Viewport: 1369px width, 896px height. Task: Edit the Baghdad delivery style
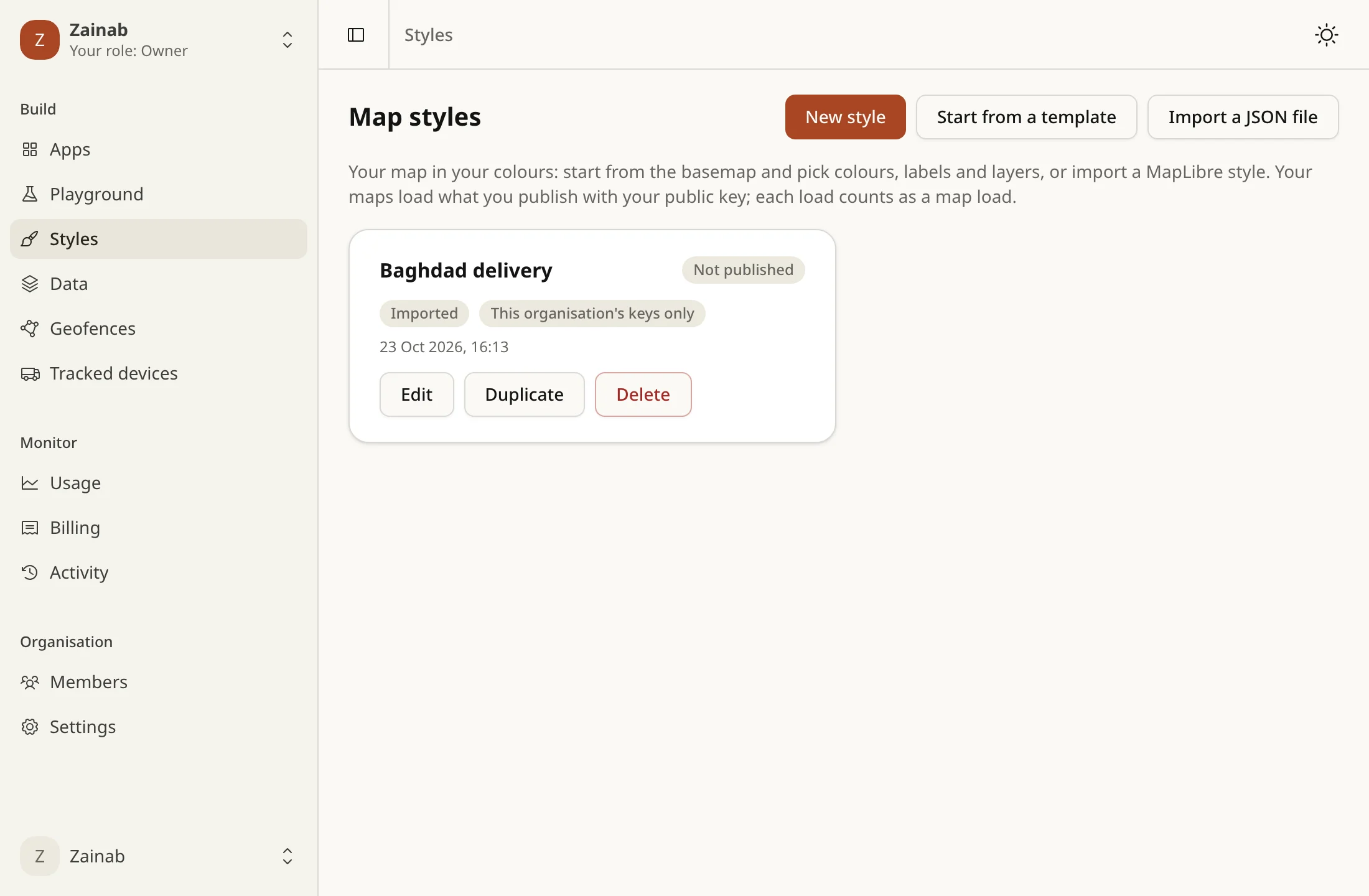point(417,394)
